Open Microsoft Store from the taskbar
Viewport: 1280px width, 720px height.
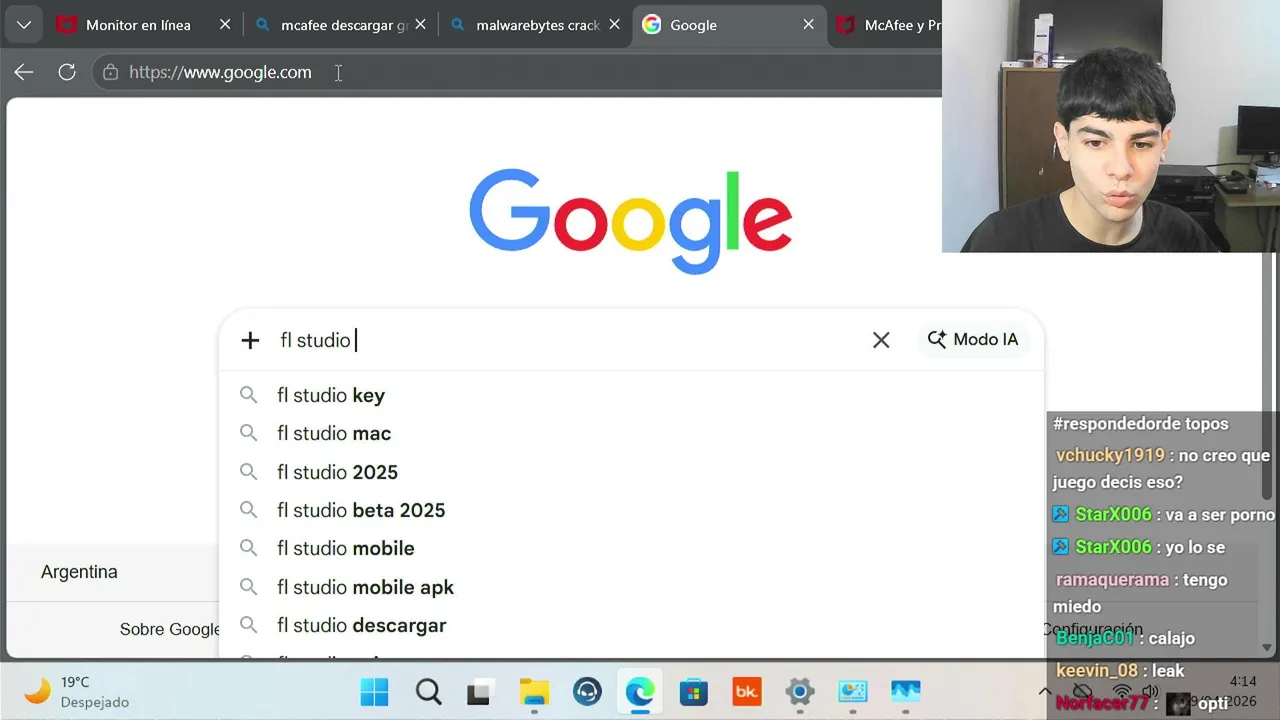tap(693, 691)
